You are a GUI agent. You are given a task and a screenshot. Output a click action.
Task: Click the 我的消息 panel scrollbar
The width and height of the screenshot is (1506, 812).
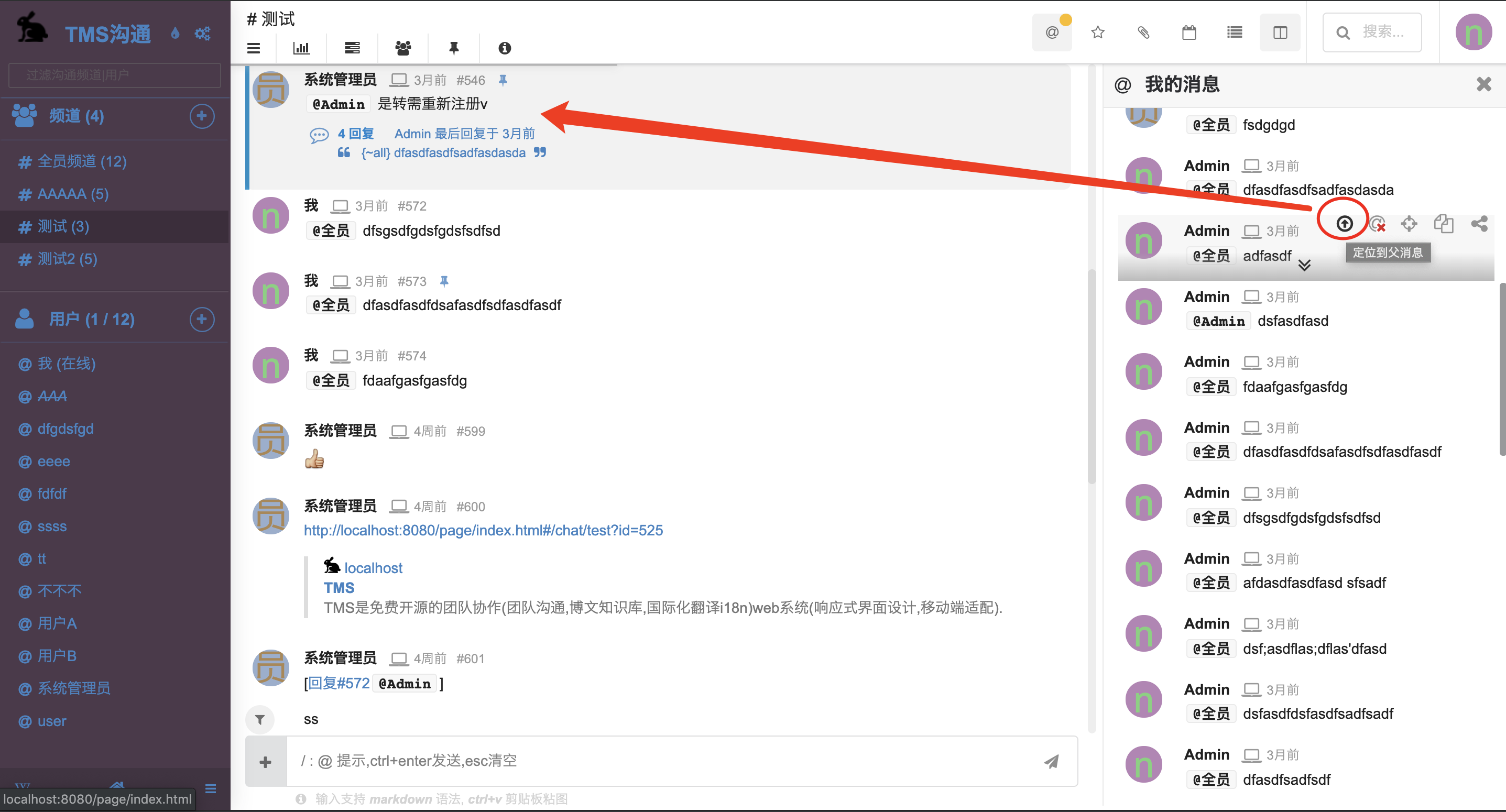(1502, 369)
